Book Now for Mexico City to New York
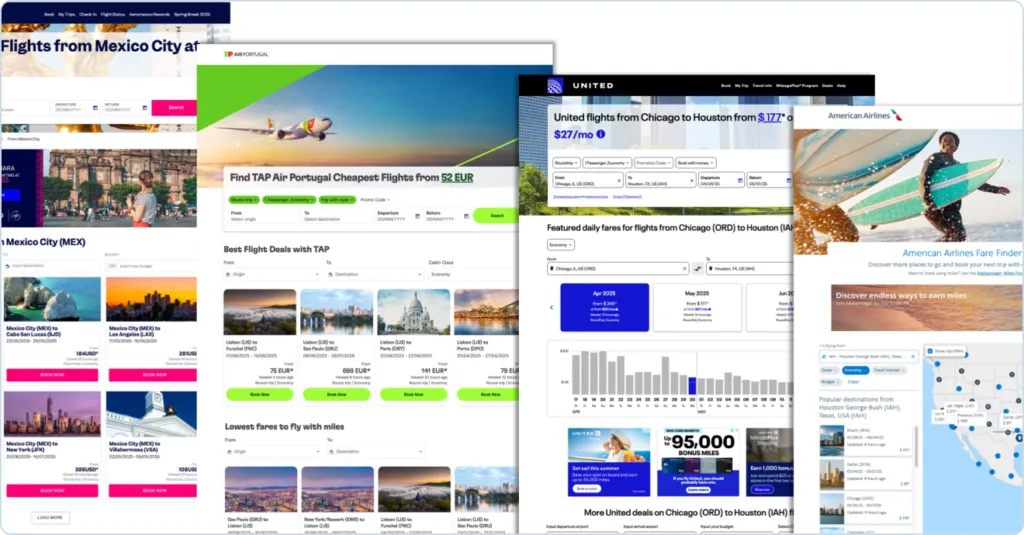 coord(52,491)
